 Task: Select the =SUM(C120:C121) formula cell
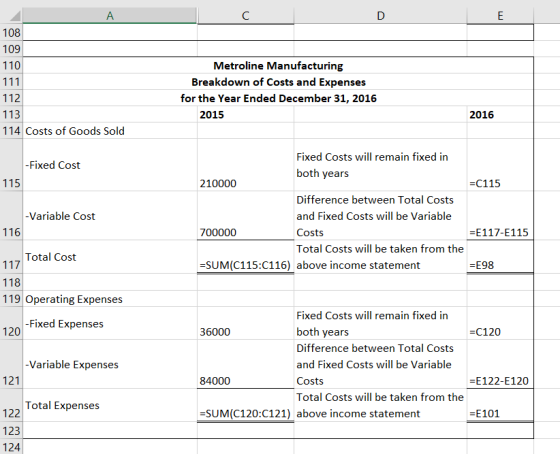click(x=245, y=405)
